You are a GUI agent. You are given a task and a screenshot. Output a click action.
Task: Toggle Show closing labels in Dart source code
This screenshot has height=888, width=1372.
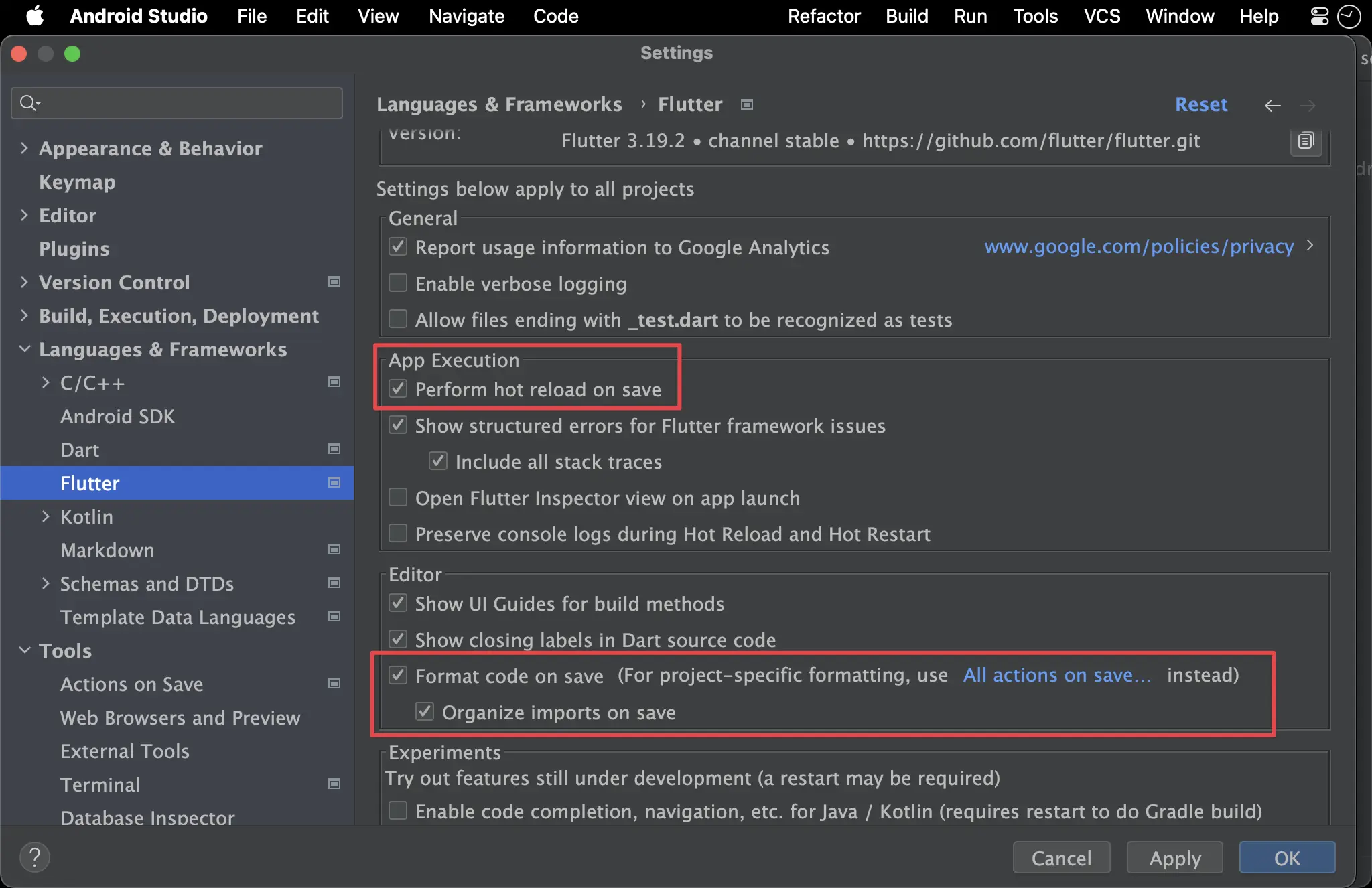click(x=398, y=640)
